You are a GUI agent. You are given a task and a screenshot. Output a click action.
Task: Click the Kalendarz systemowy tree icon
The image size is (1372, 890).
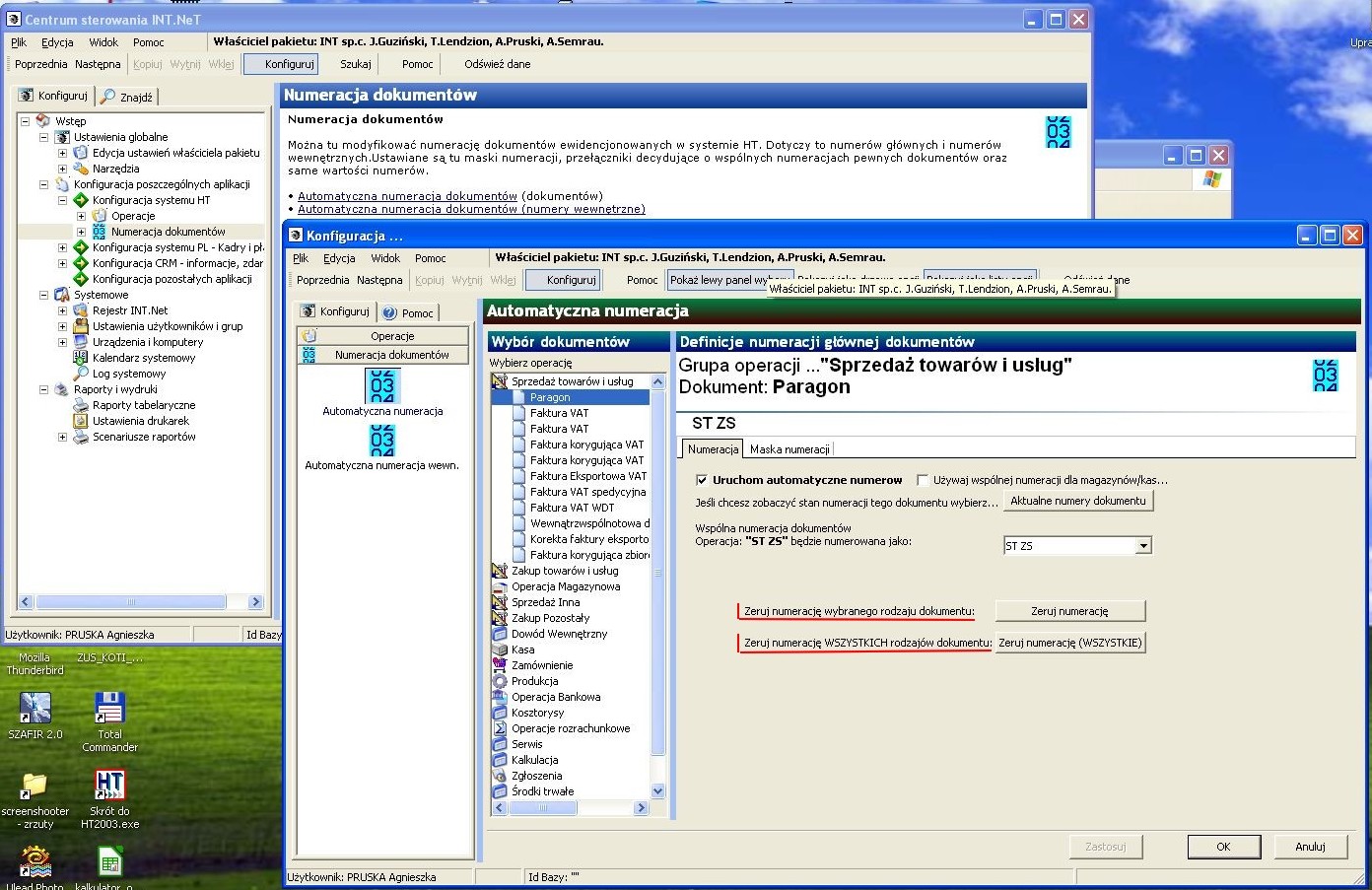pyautogui.click(x=81, y=358)
